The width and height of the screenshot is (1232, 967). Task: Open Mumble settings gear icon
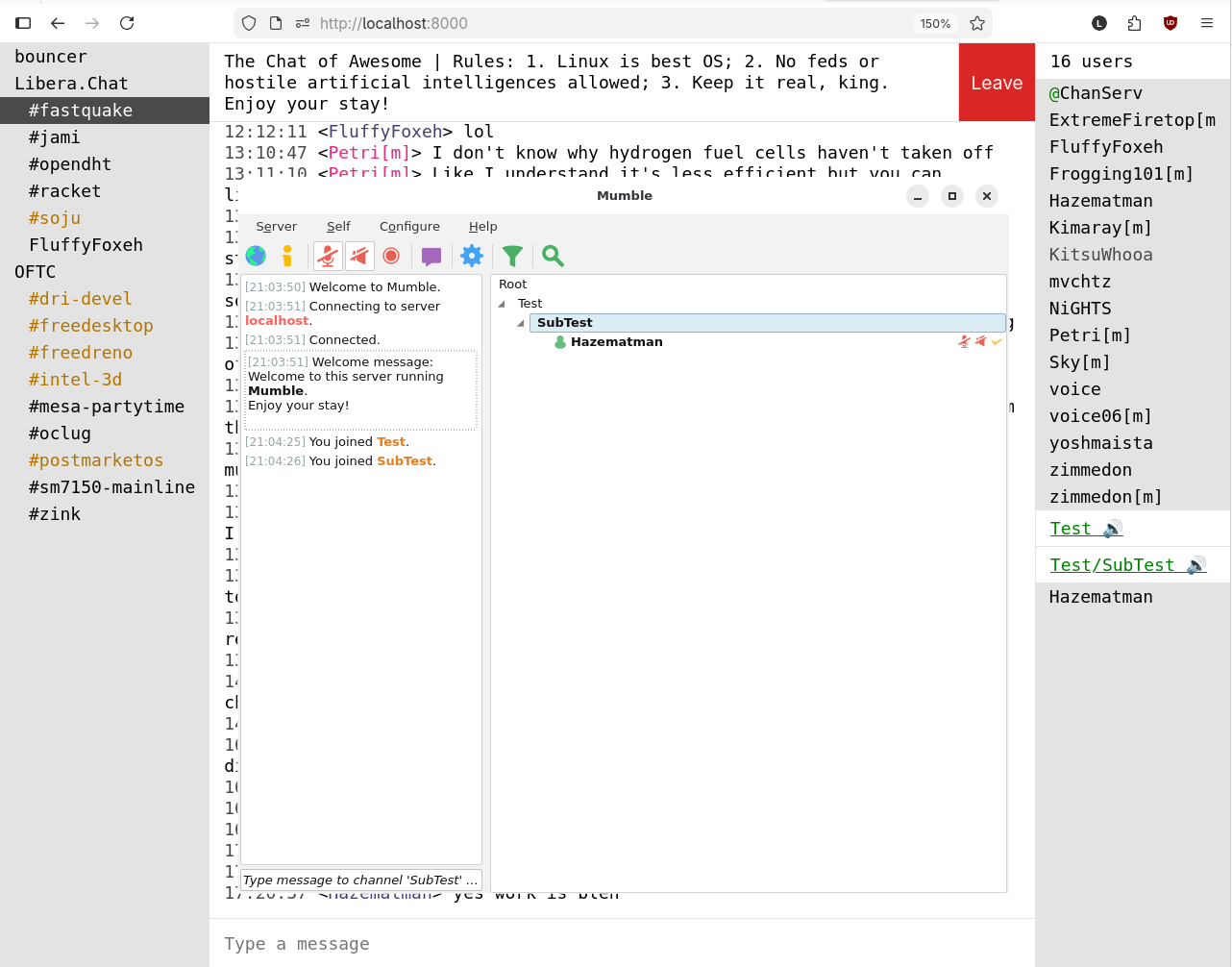(x=472, y=256)
